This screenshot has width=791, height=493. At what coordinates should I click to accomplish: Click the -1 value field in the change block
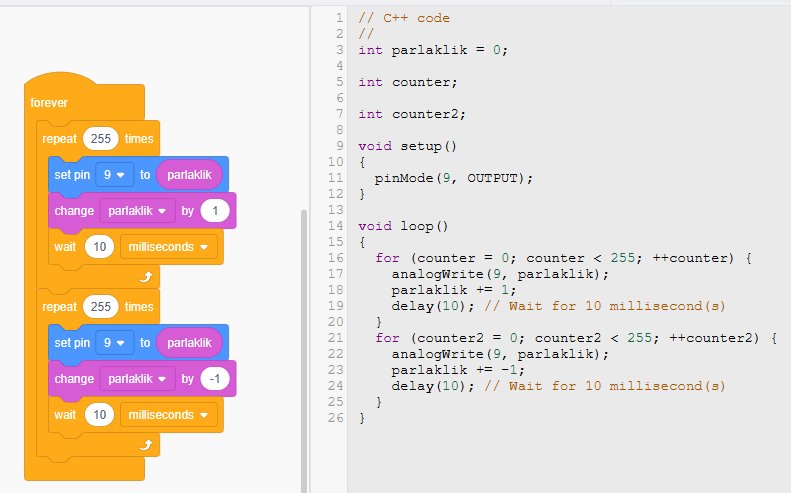(215, 379)
